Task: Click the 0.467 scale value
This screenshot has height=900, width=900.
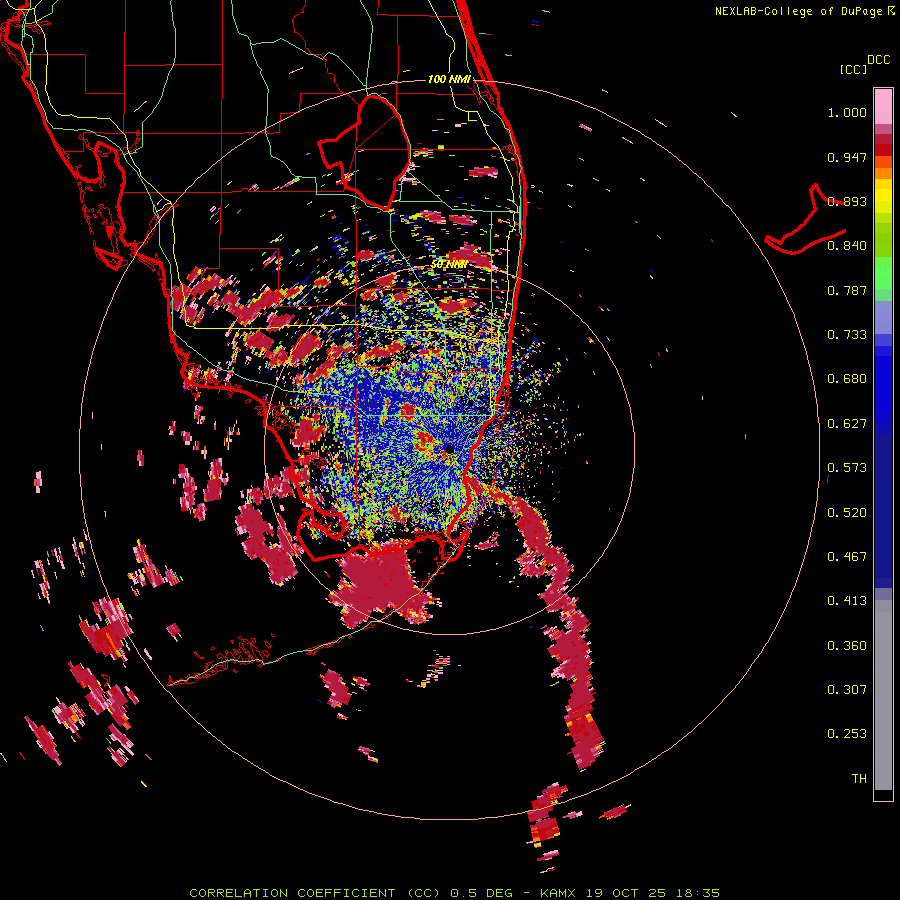Action: (x=847, y=557)
